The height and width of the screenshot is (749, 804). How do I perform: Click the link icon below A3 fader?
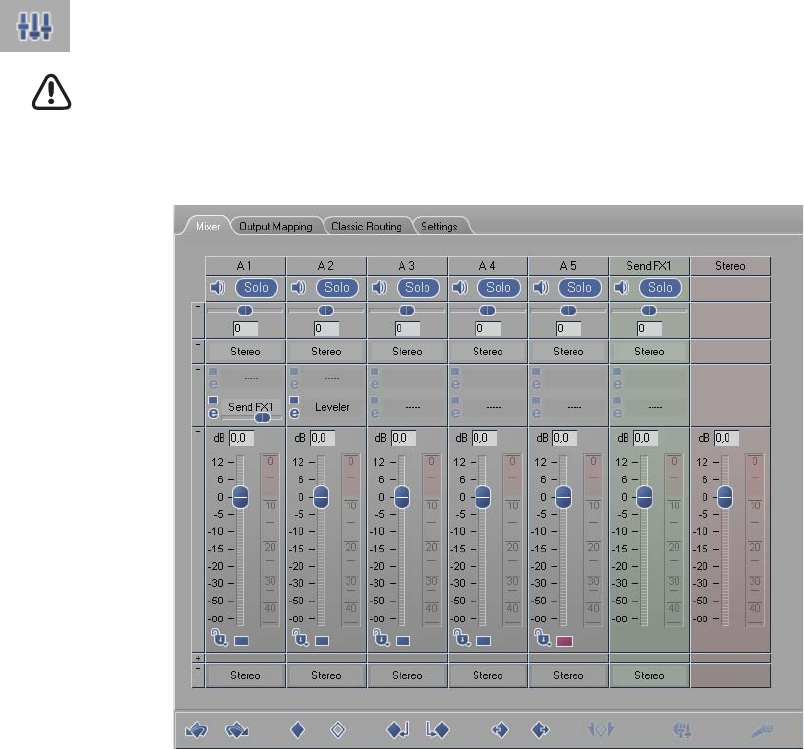click(x=381, y=638)
